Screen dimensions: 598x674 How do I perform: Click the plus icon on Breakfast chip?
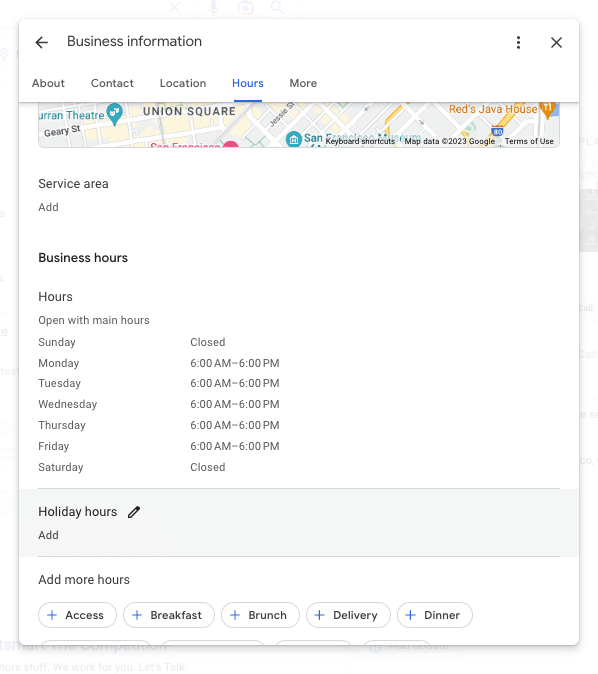(x=137, y=615)
